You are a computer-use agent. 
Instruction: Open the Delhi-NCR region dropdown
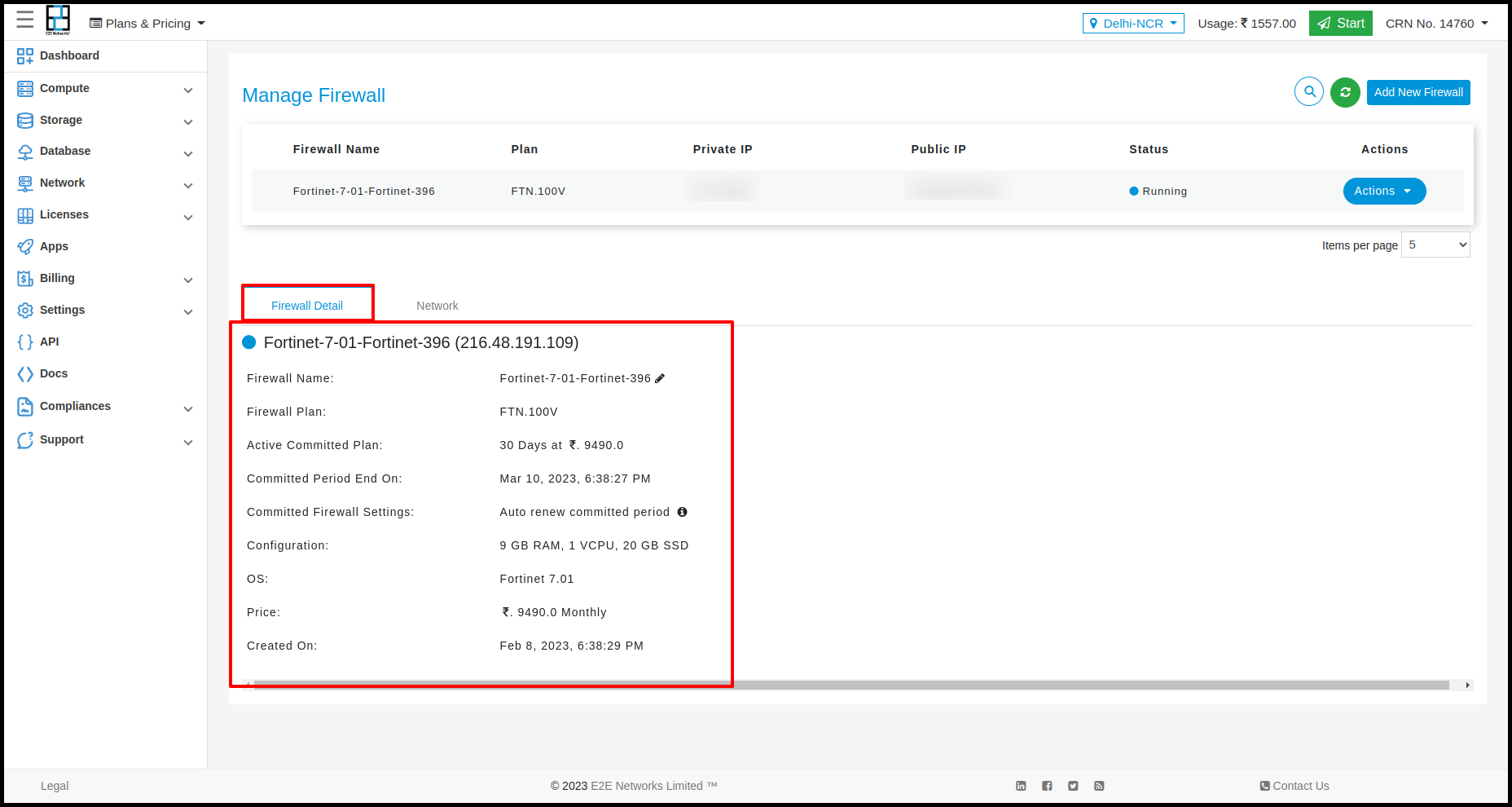(x=1133, y=24)
